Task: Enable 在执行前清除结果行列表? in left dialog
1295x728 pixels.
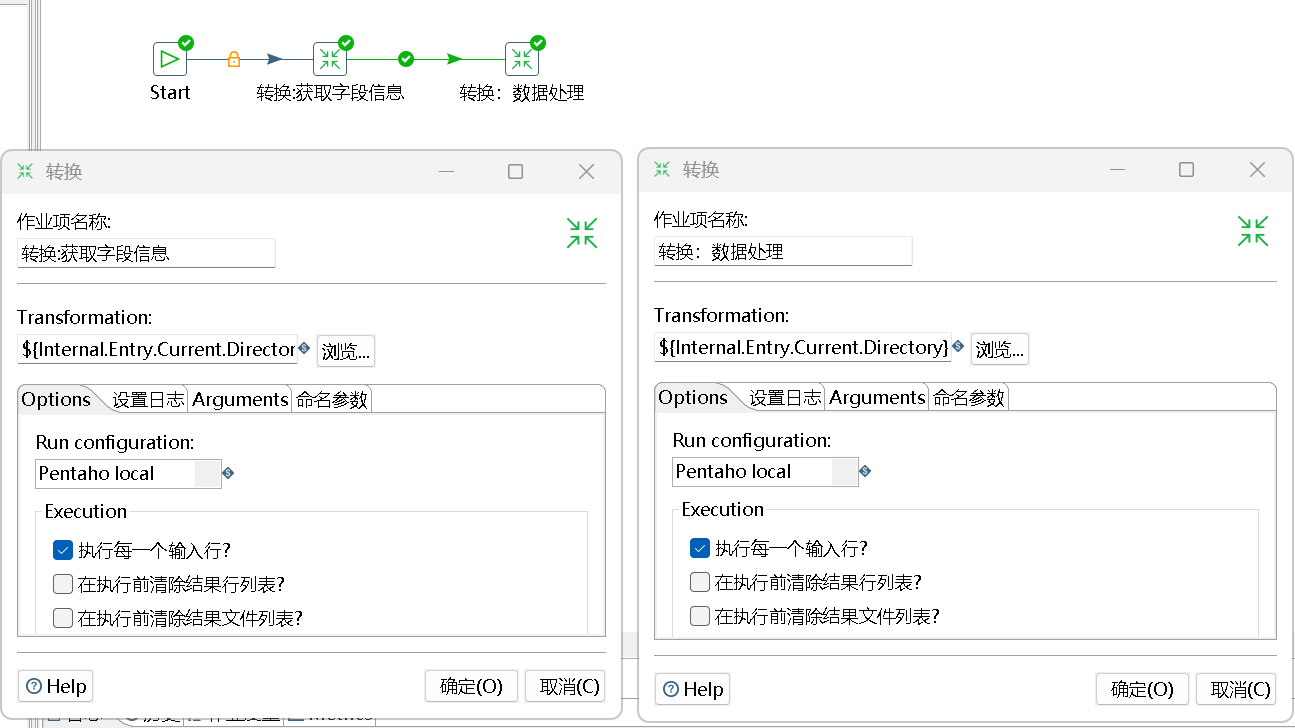Action: pos(63,584)
